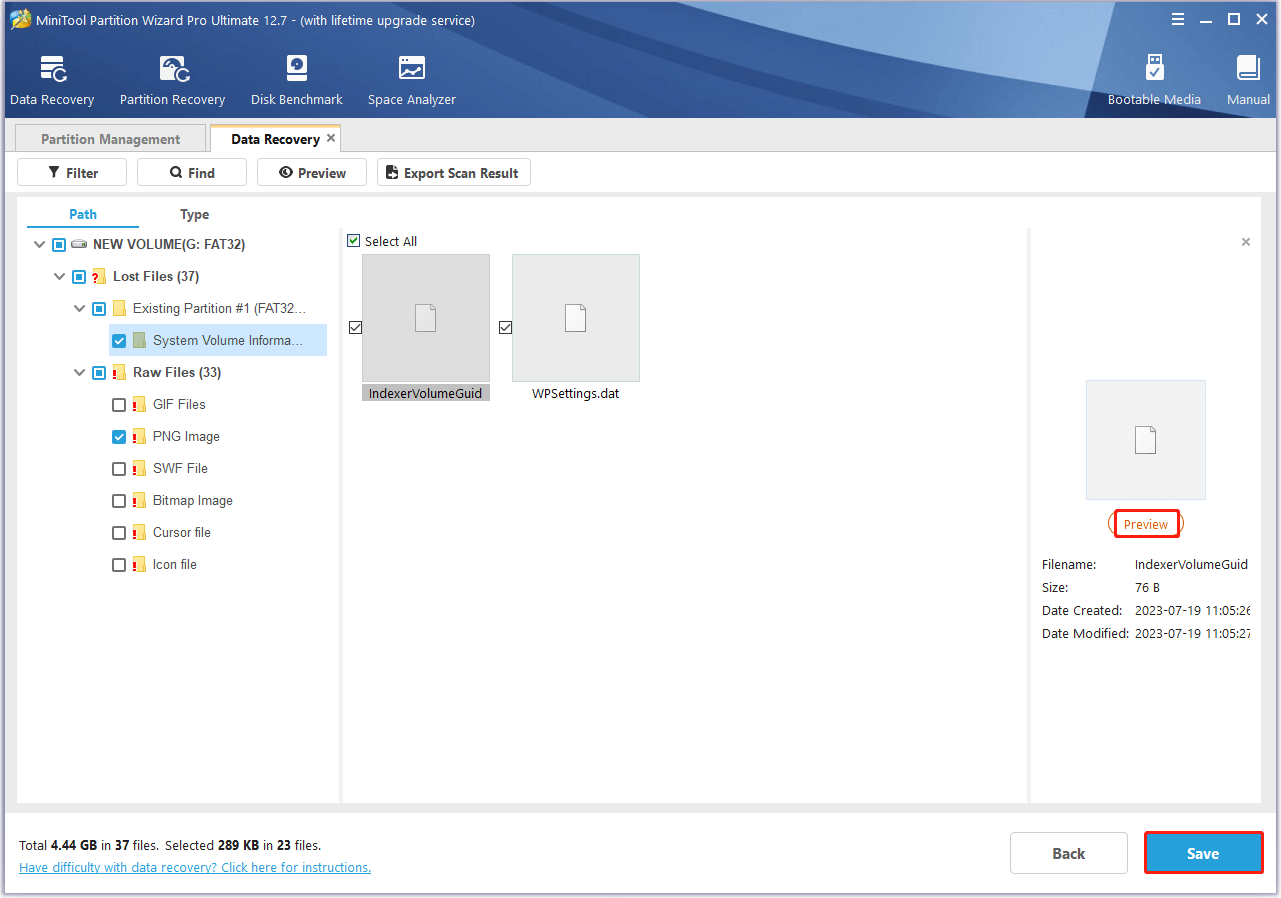This screenshot has height=898, width=1281.
Task: Click the System Volume Information folder icon
Action: 139,340
